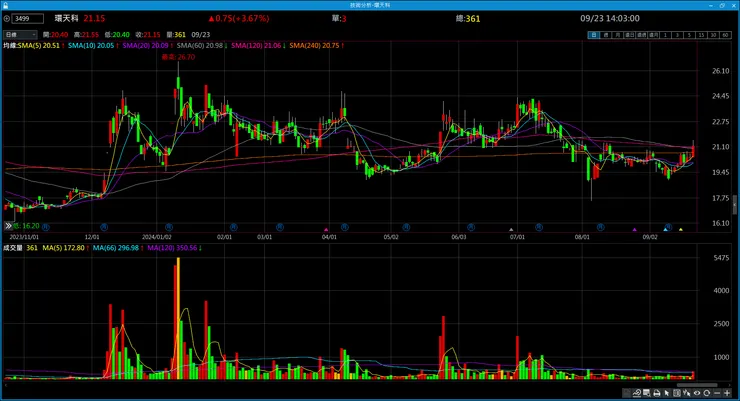Click the volume MA(120) 350.56 label
Screen dimensions: 740x401
point(172,248)
